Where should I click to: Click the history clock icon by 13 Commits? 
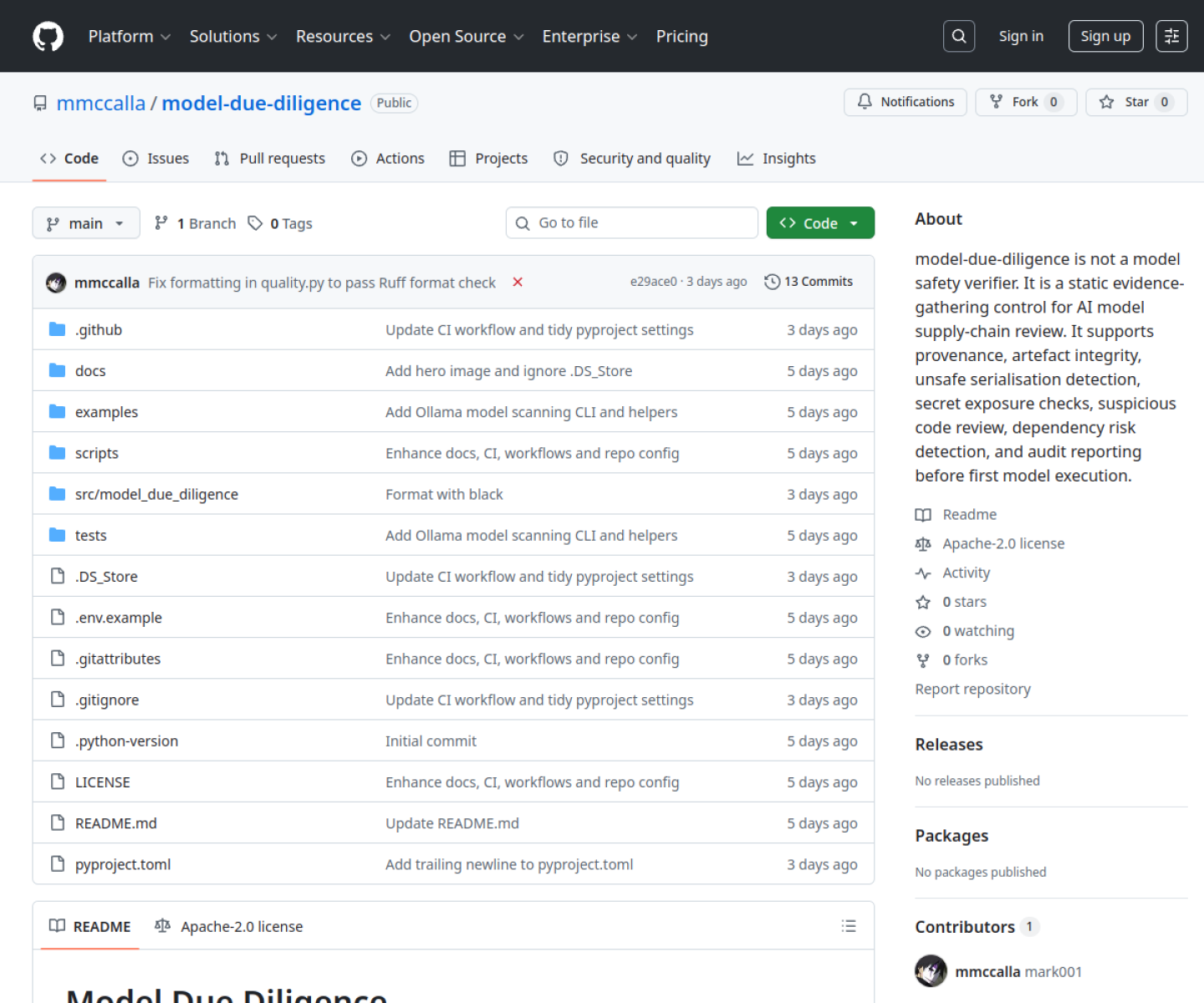[x=772, y=282]
